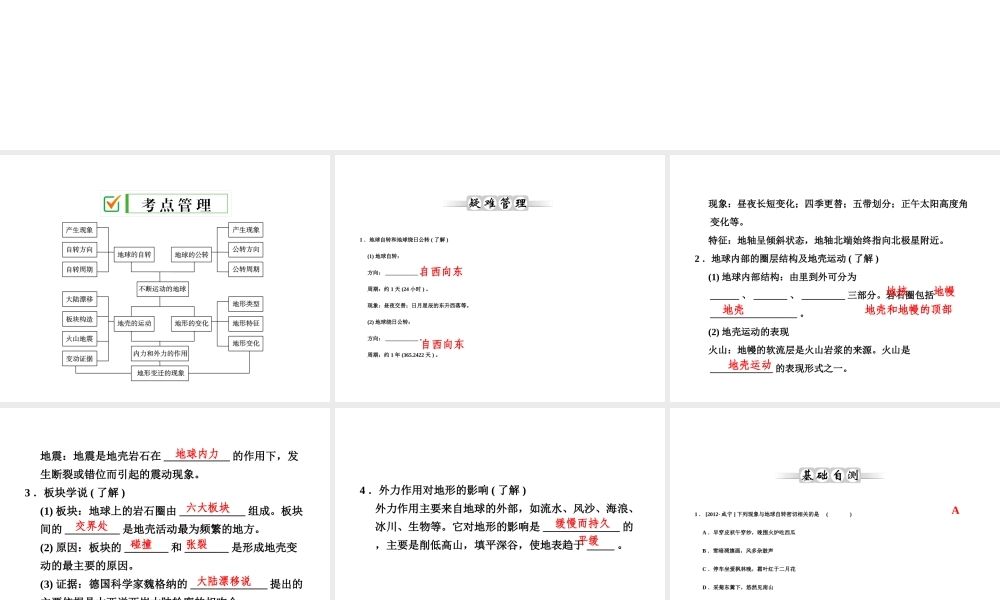1000x600 pixels.
Task: Select the 考点管理 title banner
Action: click(x=165, y=203)
